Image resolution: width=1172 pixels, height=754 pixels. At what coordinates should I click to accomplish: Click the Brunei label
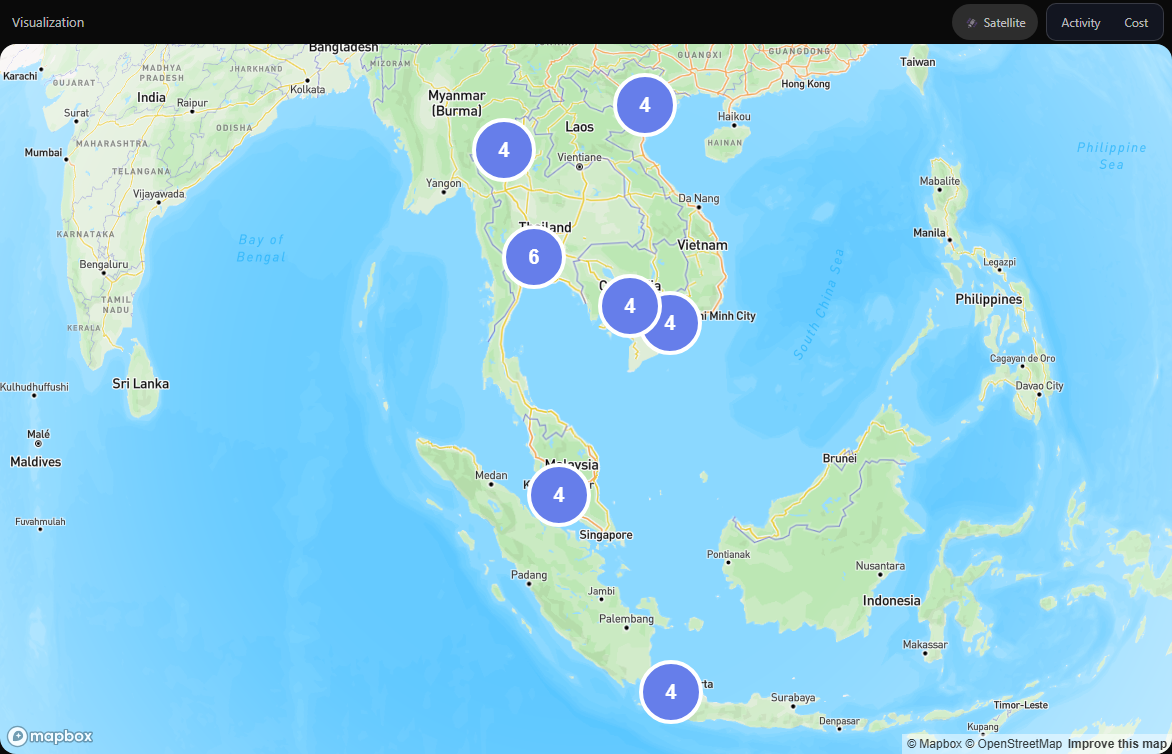[x=839, y=458]
